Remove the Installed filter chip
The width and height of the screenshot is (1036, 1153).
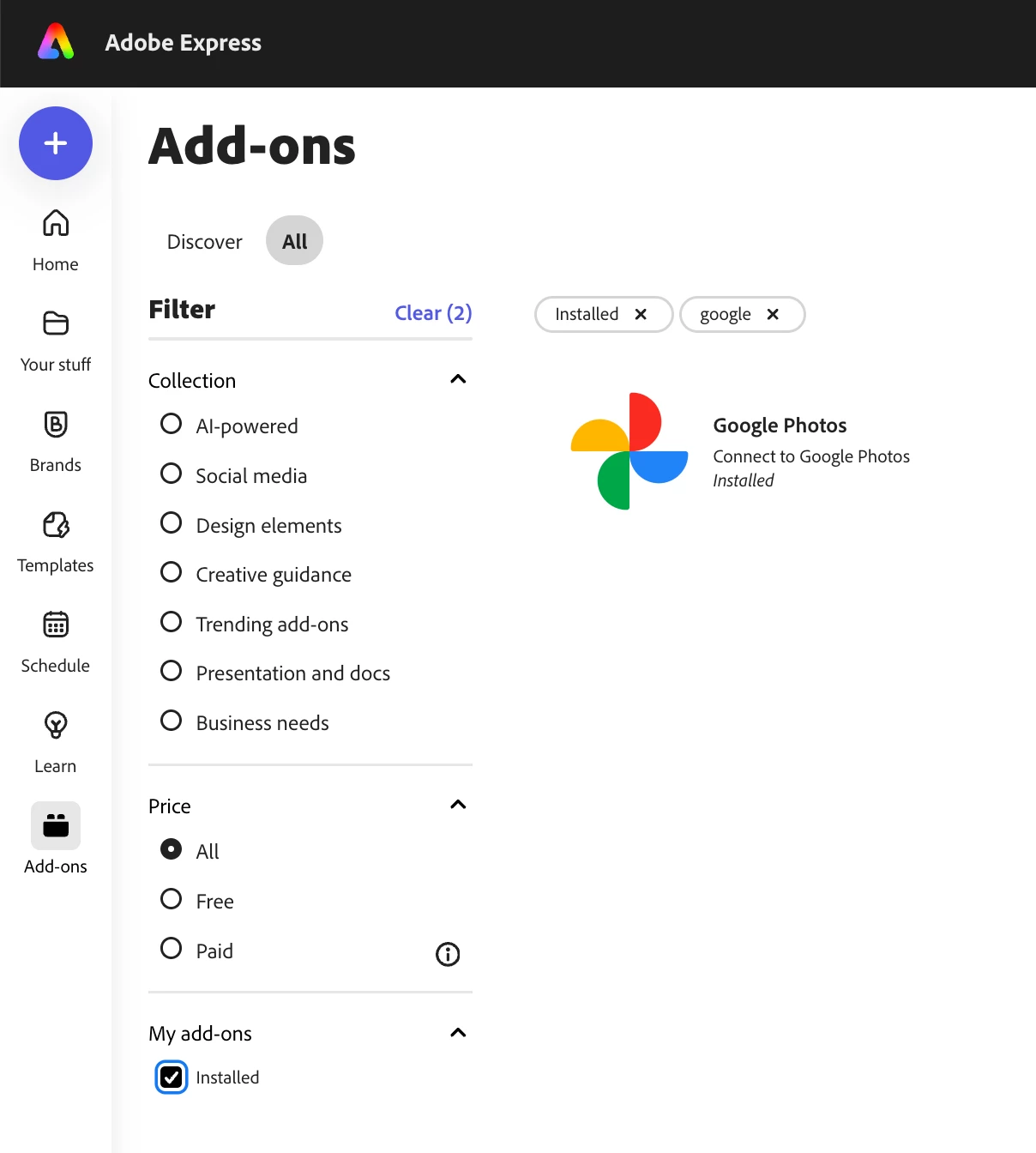[641, 314]
